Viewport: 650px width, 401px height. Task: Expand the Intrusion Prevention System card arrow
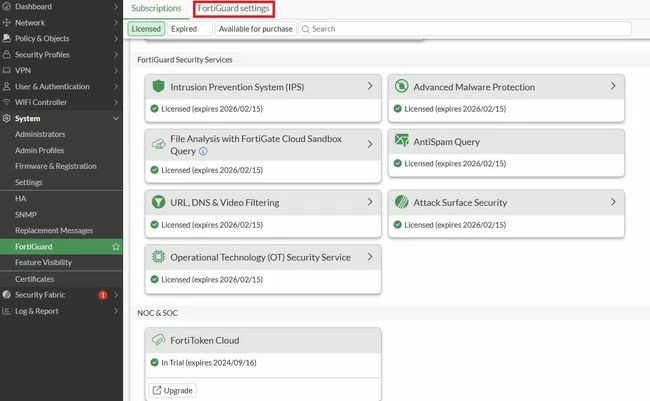[370, 86]
